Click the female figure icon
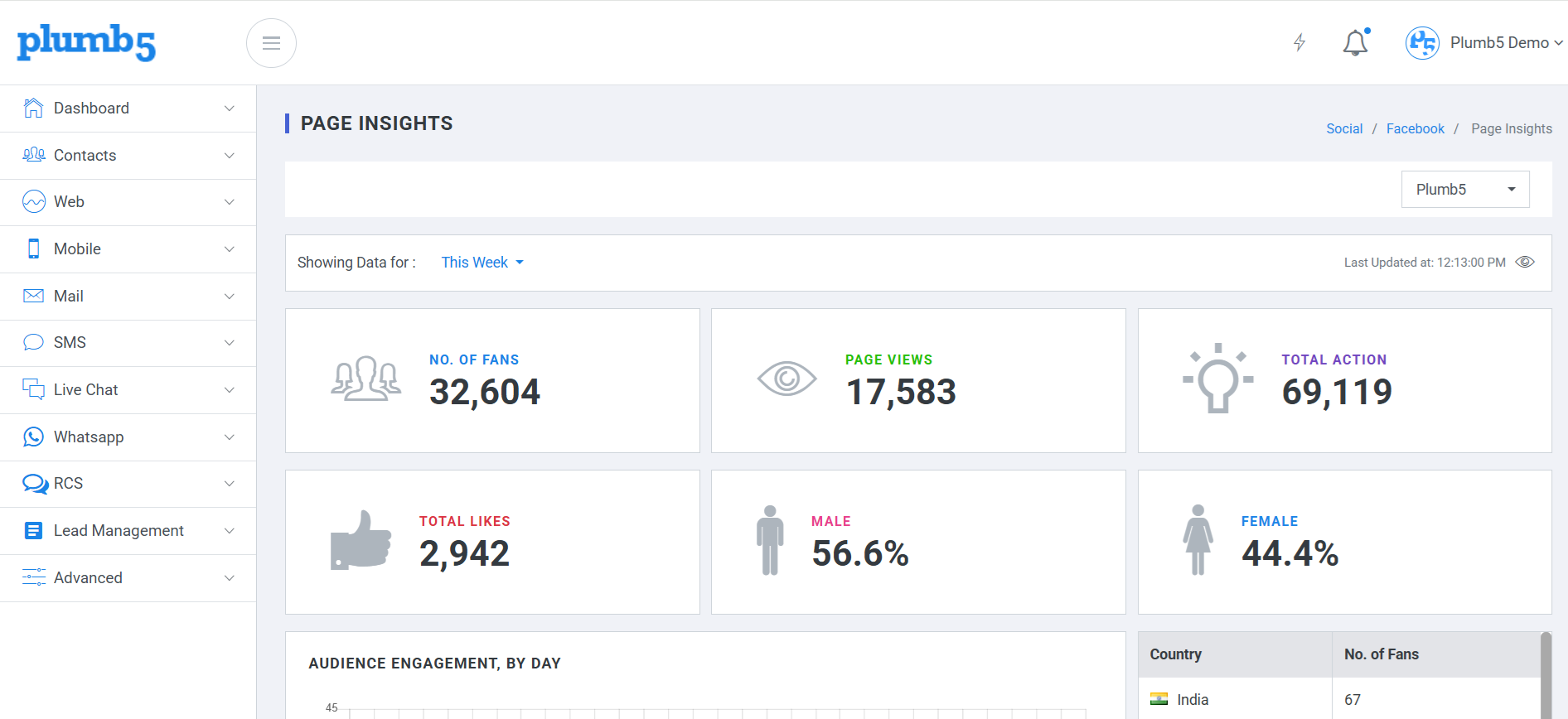 pyautogui.click(x=1198, y=540)
